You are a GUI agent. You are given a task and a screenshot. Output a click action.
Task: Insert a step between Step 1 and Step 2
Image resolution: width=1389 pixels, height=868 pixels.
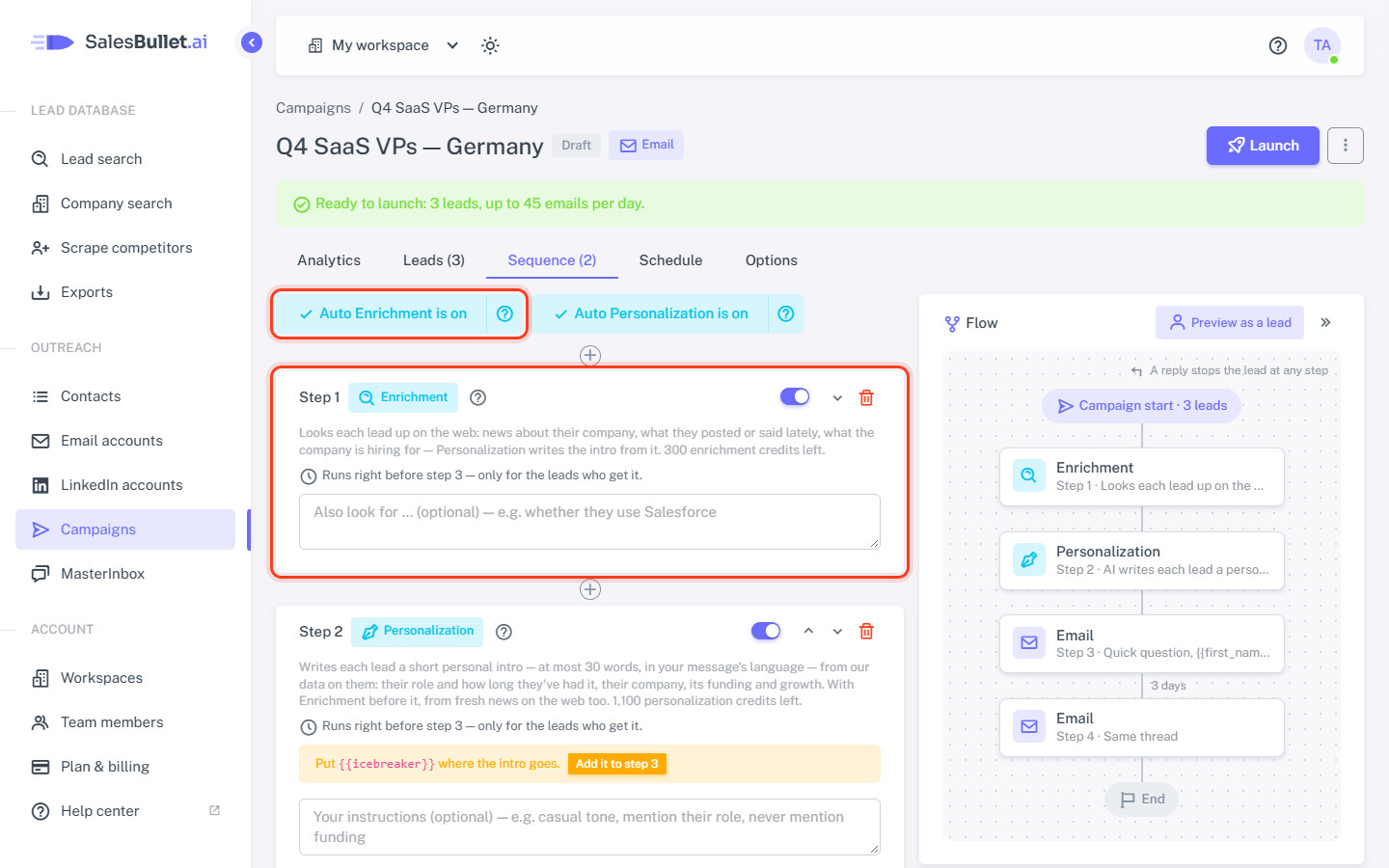pyautogui.click(x=590, y=589)
